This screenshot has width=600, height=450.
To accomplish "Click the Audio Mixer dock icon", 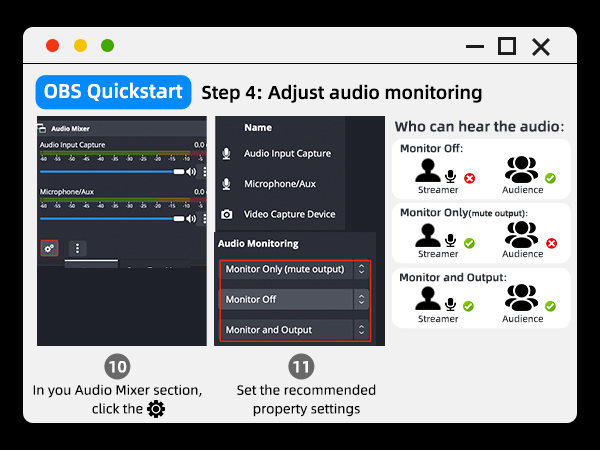I will (x=42, y=128).
